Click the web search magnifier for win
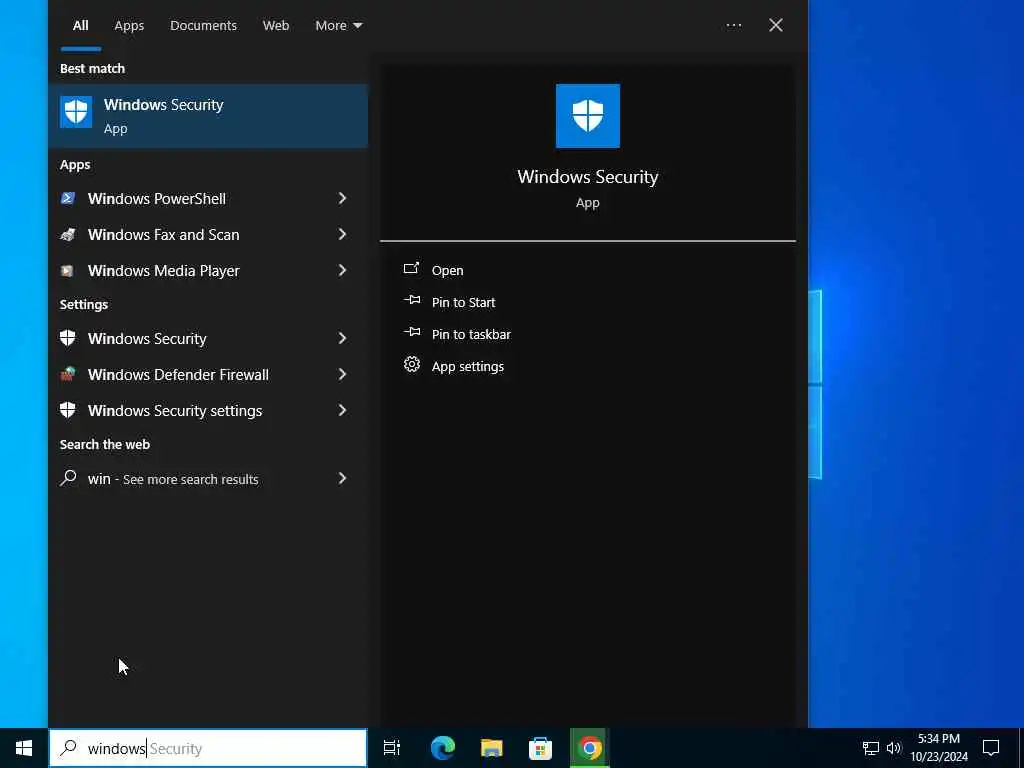 point(68,478)
